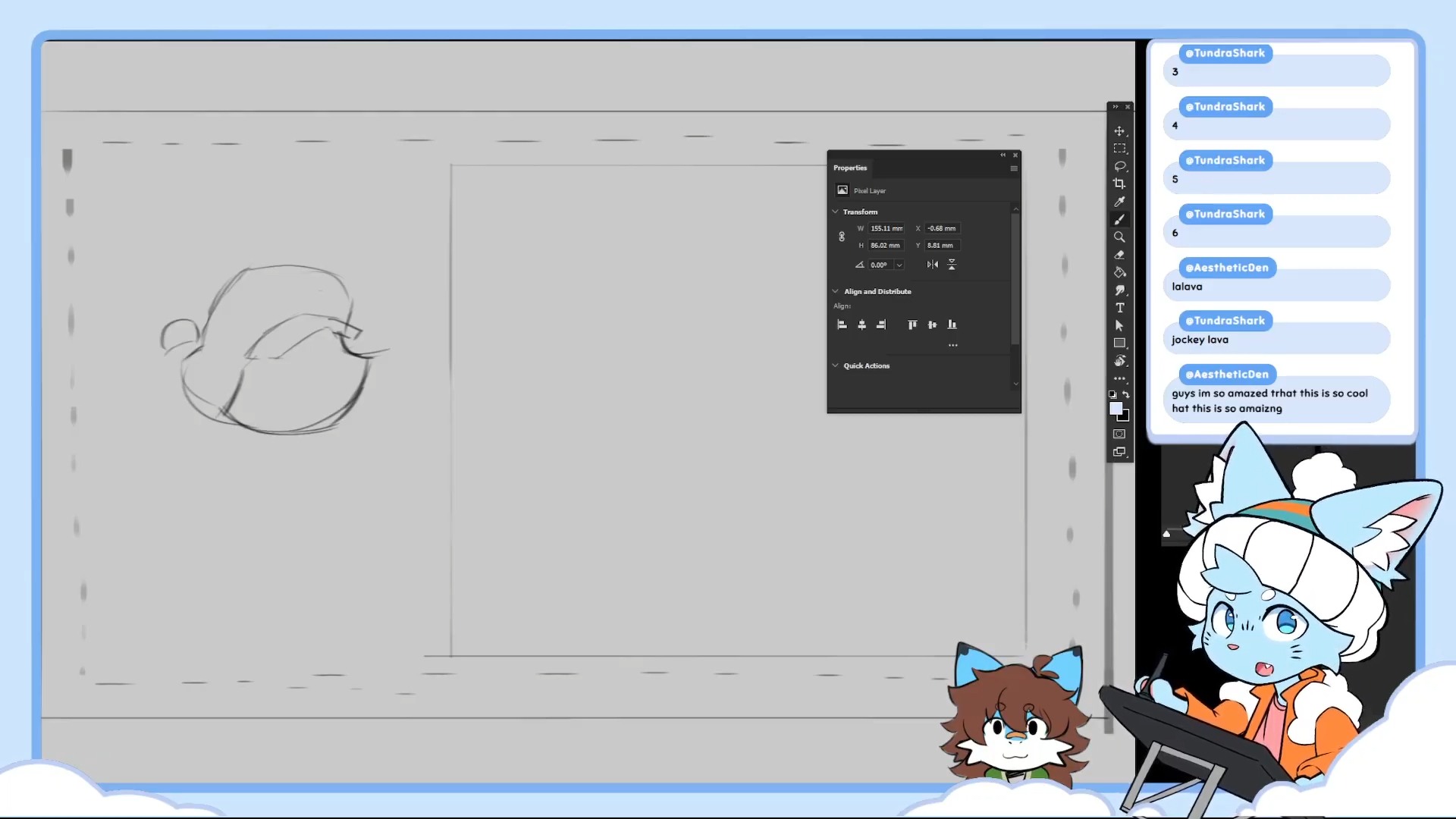Toggle the width-height constrain link
The width and height of the screenshot is (1456, 819).
tap(842, 237)
